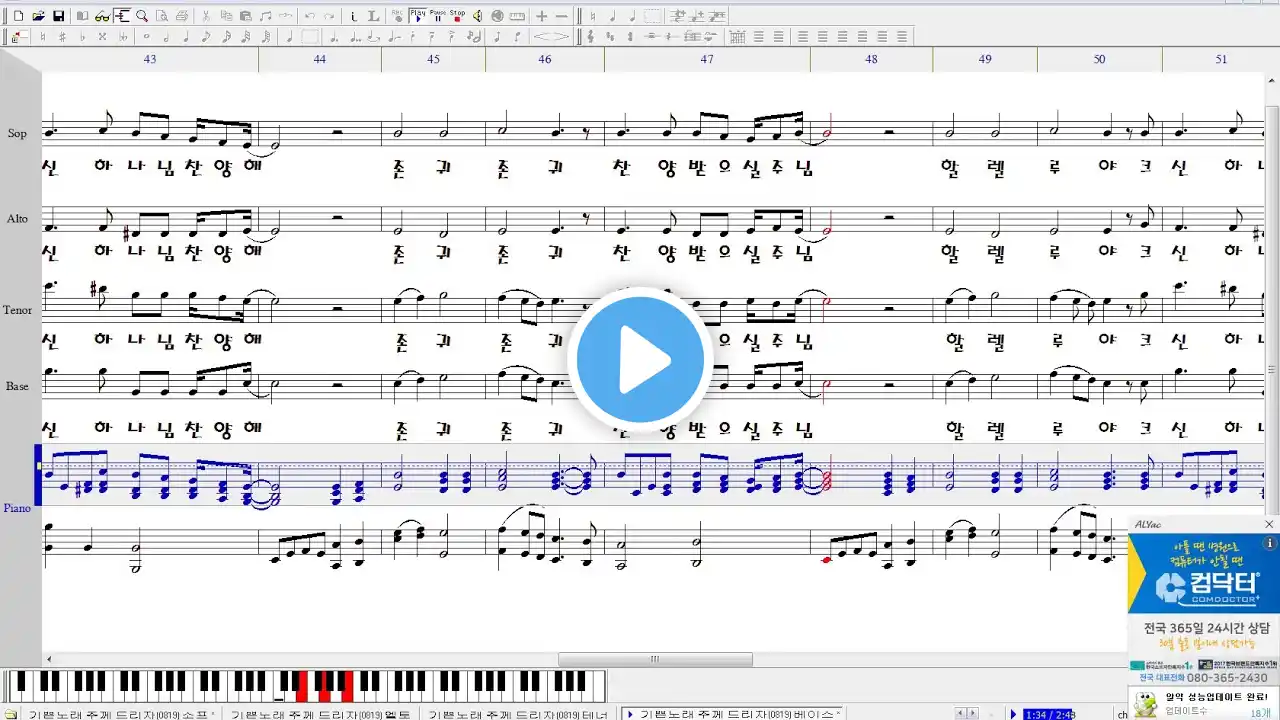This screenshot has width=1280, height=720.
Task: Click the Play button in the toolbar
Action: click(417, 16)
